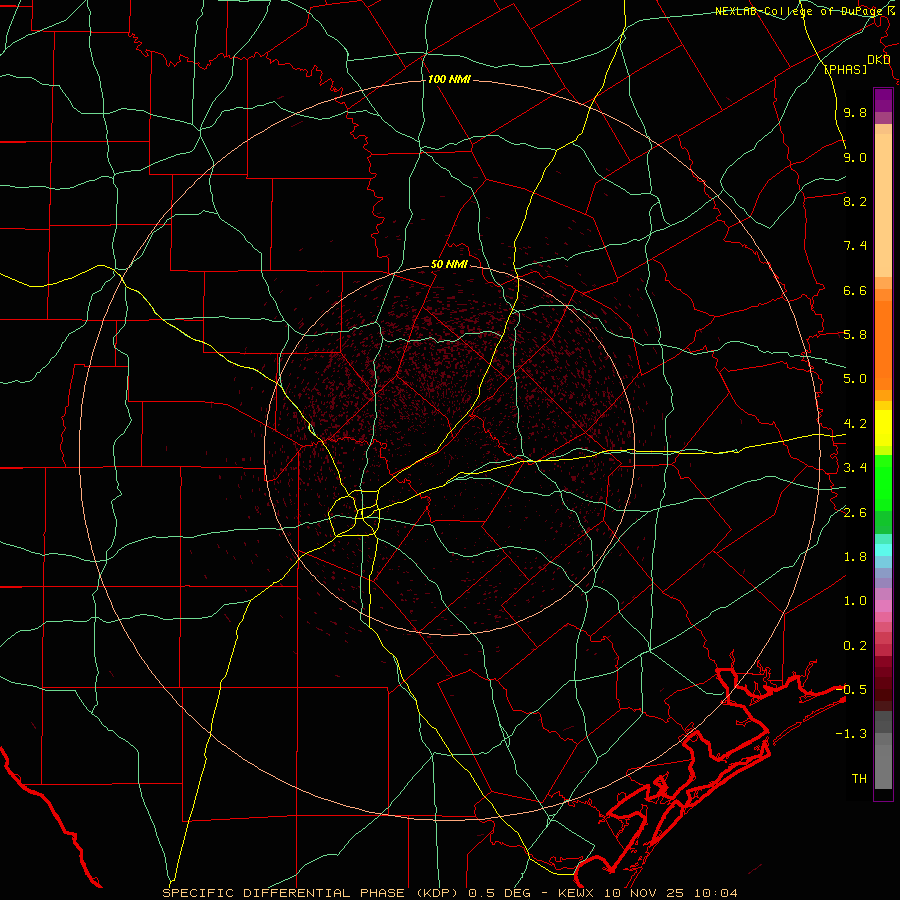Click the SPECIFIC DIFFERENTIAL PHASE caption text
900x900 pixels.
point(285,893)
